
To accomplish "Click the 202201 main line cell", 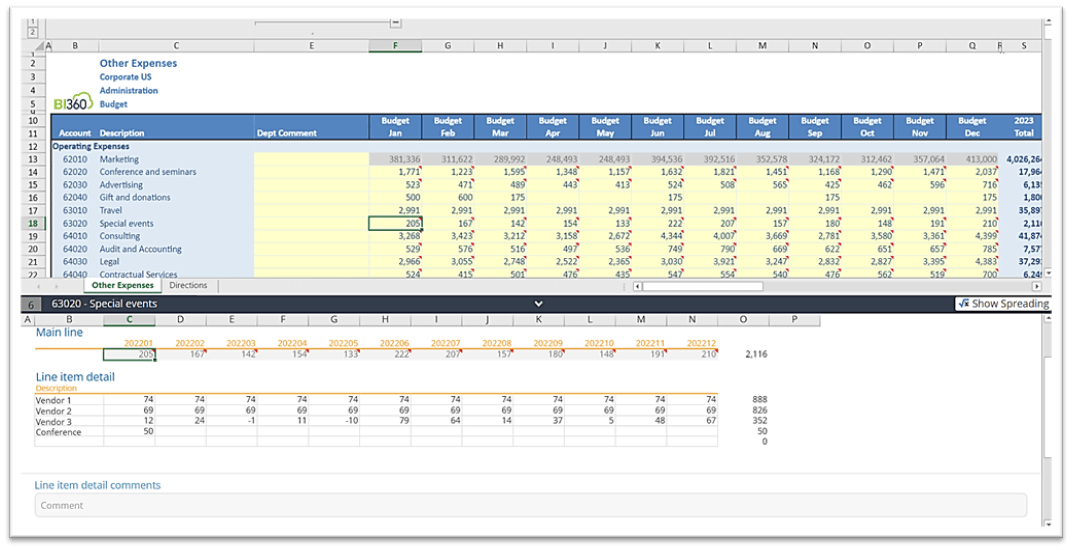I will click(129, 354).
